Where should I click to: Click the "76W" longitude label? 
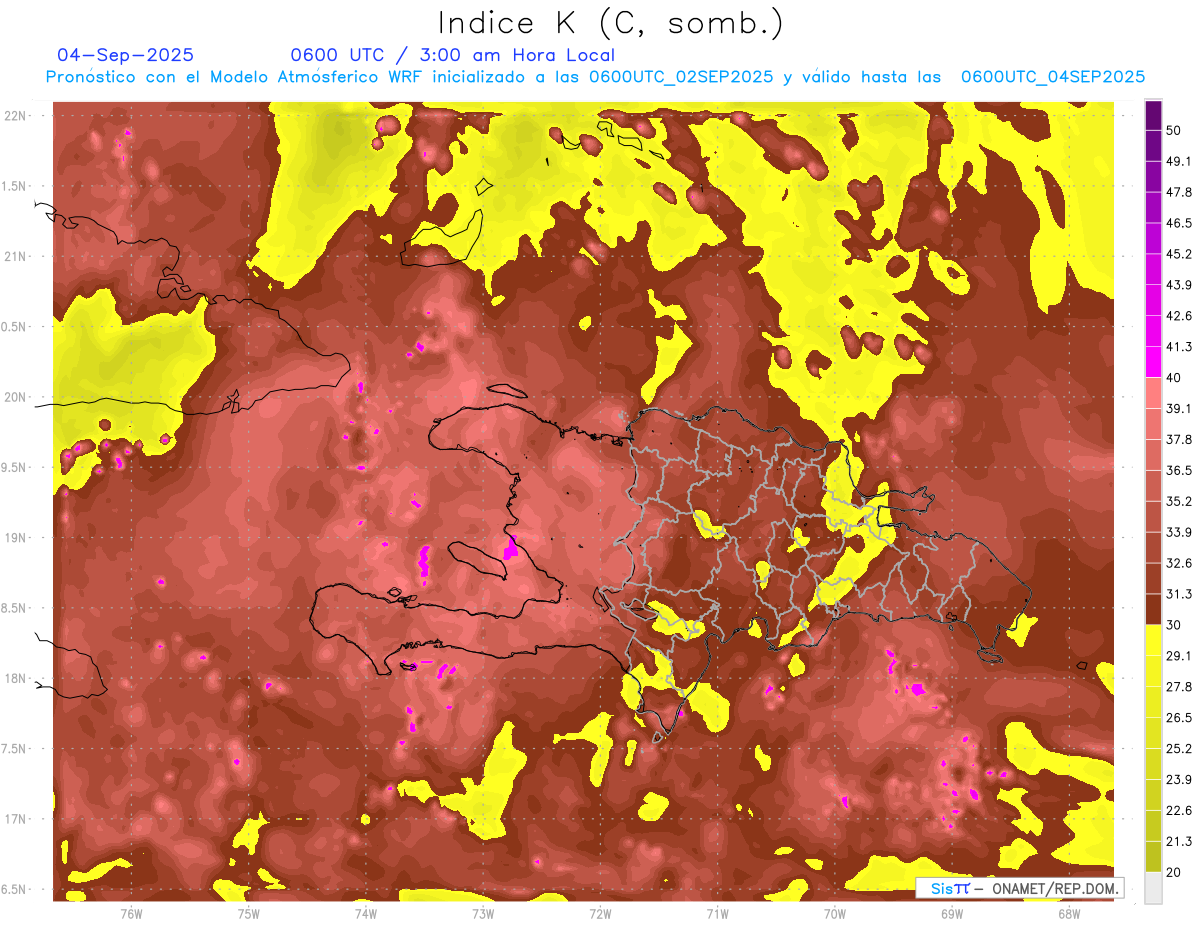(x=131, y=913)
